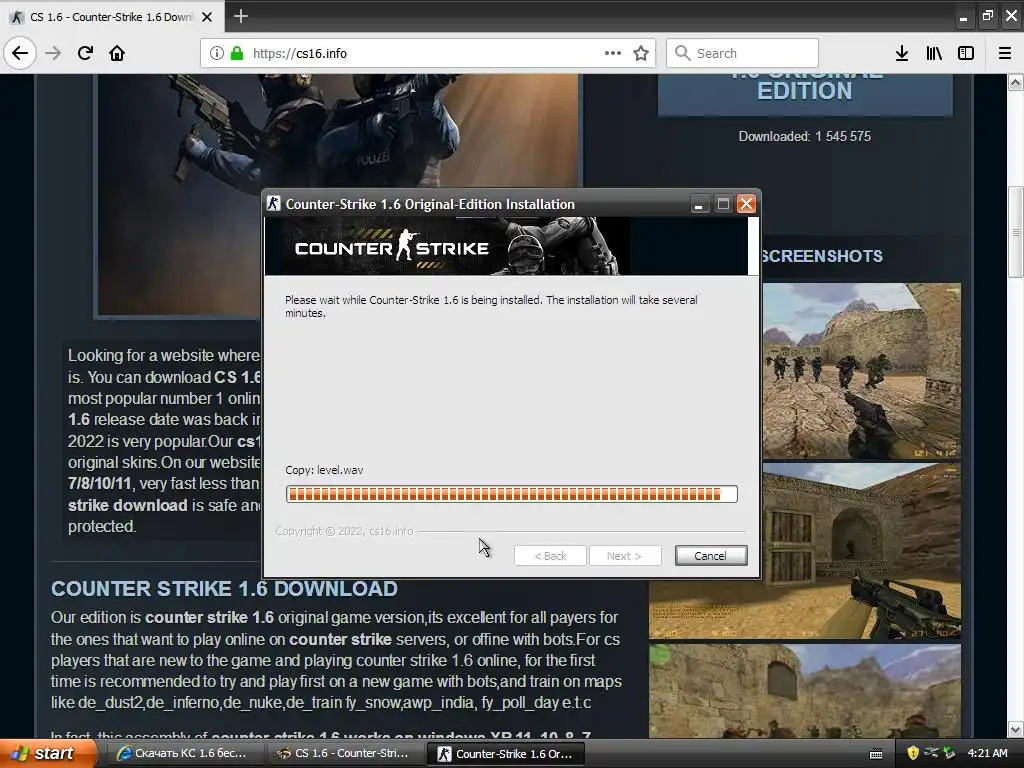
Task: Open the Windows start menu
Action: (x=47, y=753)
